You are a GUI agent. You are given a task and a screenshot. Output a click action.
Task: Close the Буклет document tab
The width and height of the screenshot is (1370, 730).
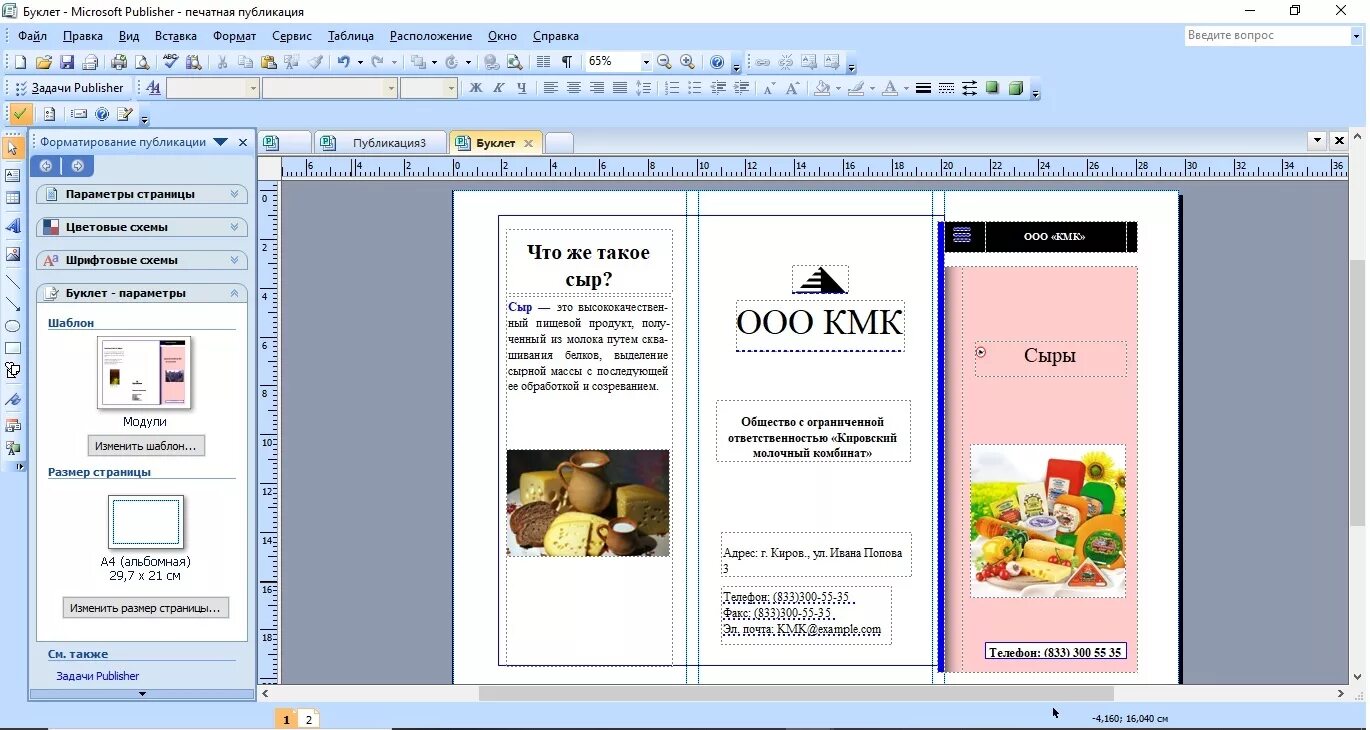tap(528, 143)
